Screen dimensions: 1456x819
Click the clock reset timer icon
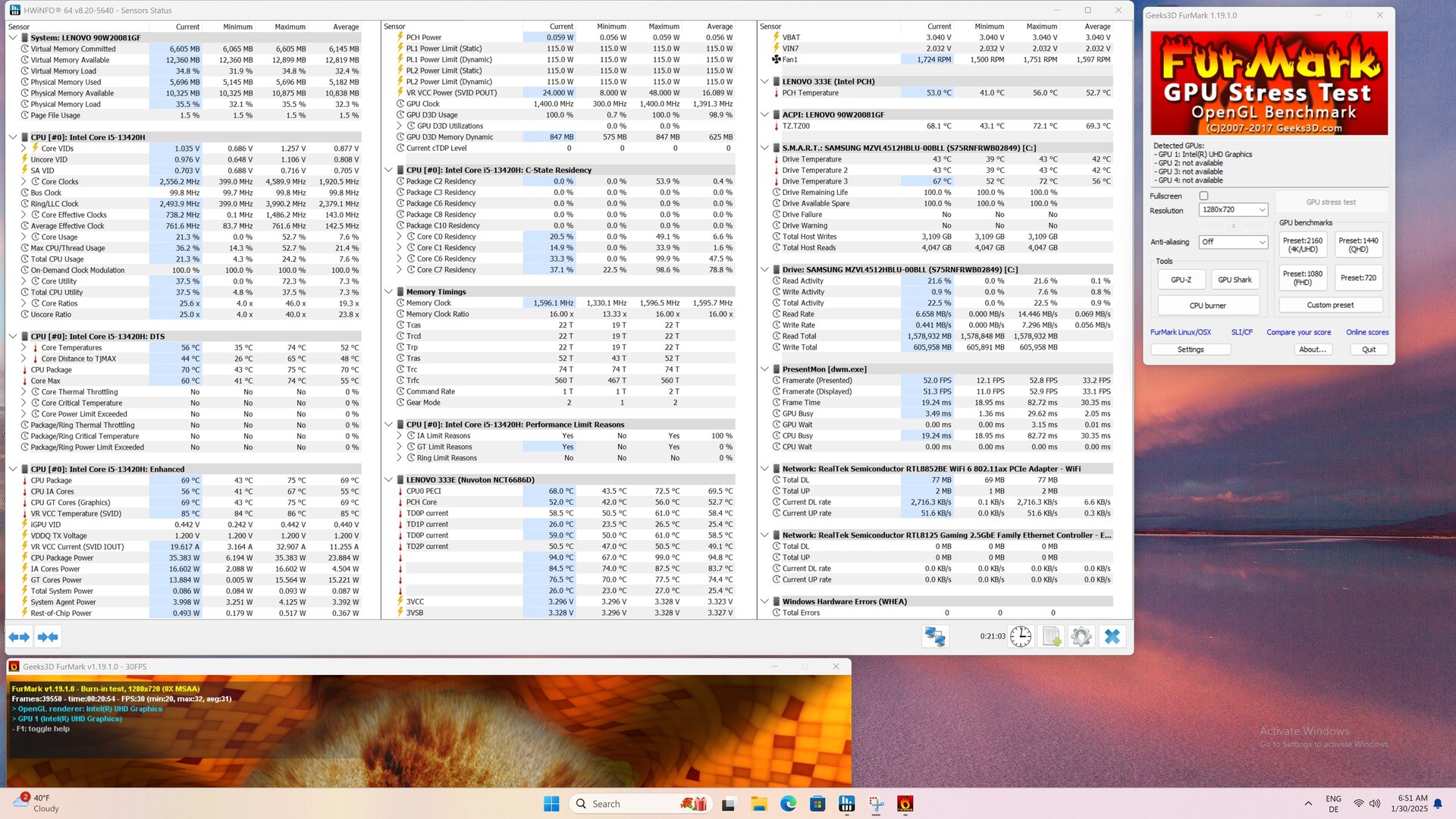1021,637
